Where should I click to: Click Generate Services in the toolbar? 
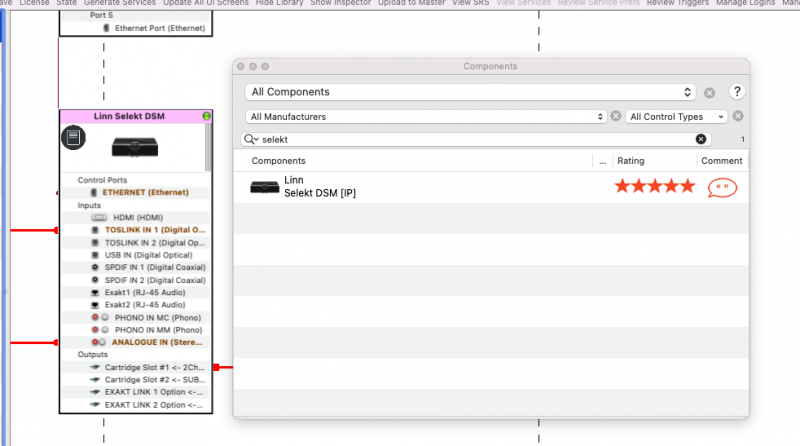click(x=120, y=3)
